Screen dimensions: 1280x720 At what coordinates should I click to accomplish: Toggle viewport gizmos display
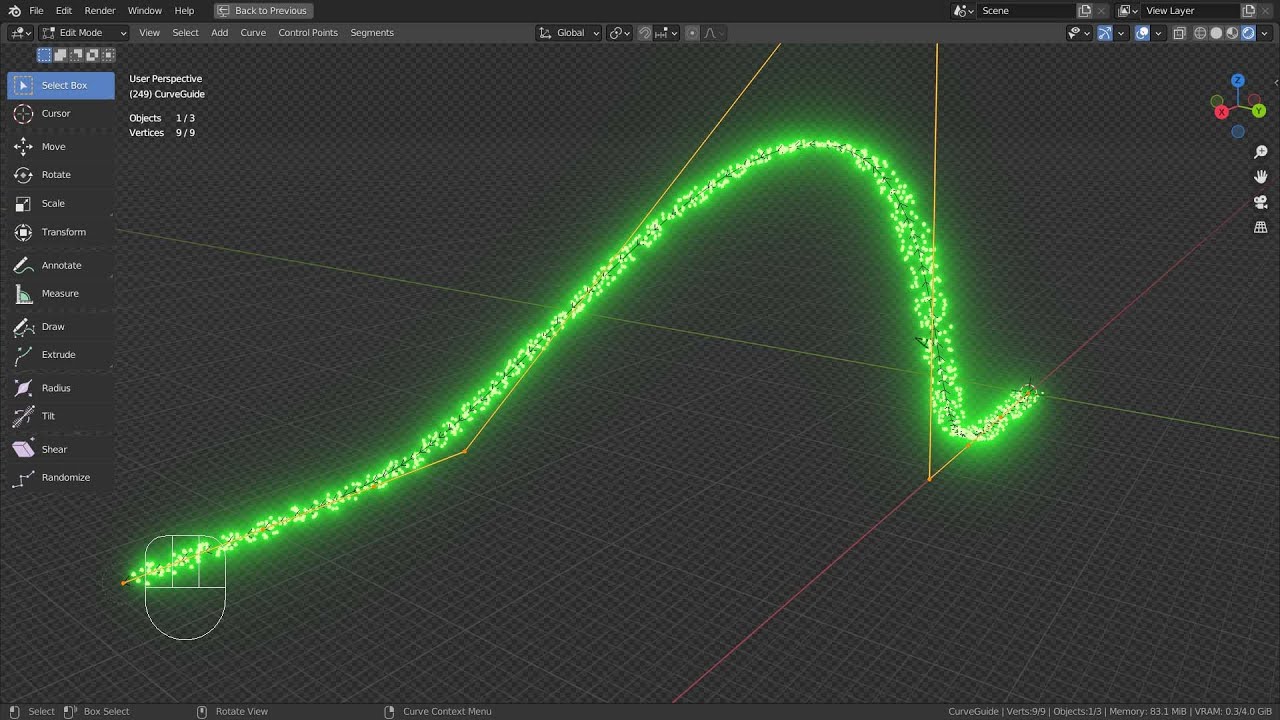(x=1105, y=33)
